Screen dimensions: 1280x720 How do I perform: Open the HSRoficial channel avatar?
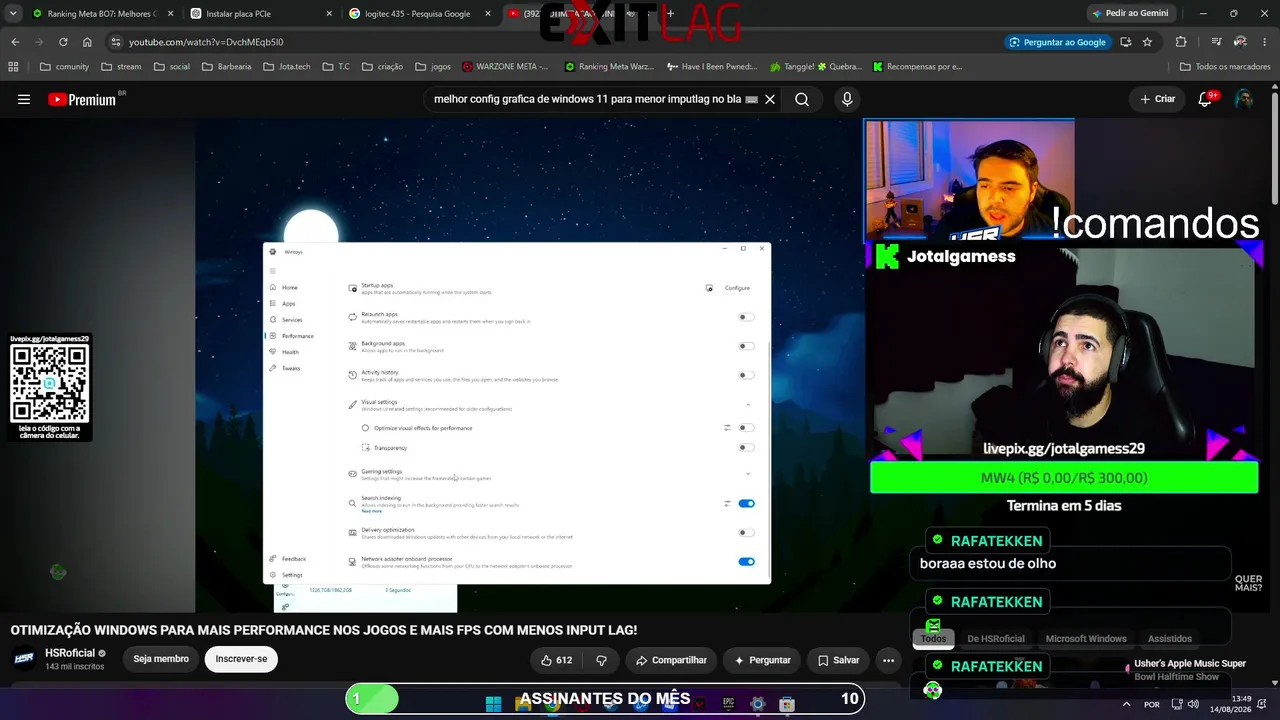click(x=24, y=659)
